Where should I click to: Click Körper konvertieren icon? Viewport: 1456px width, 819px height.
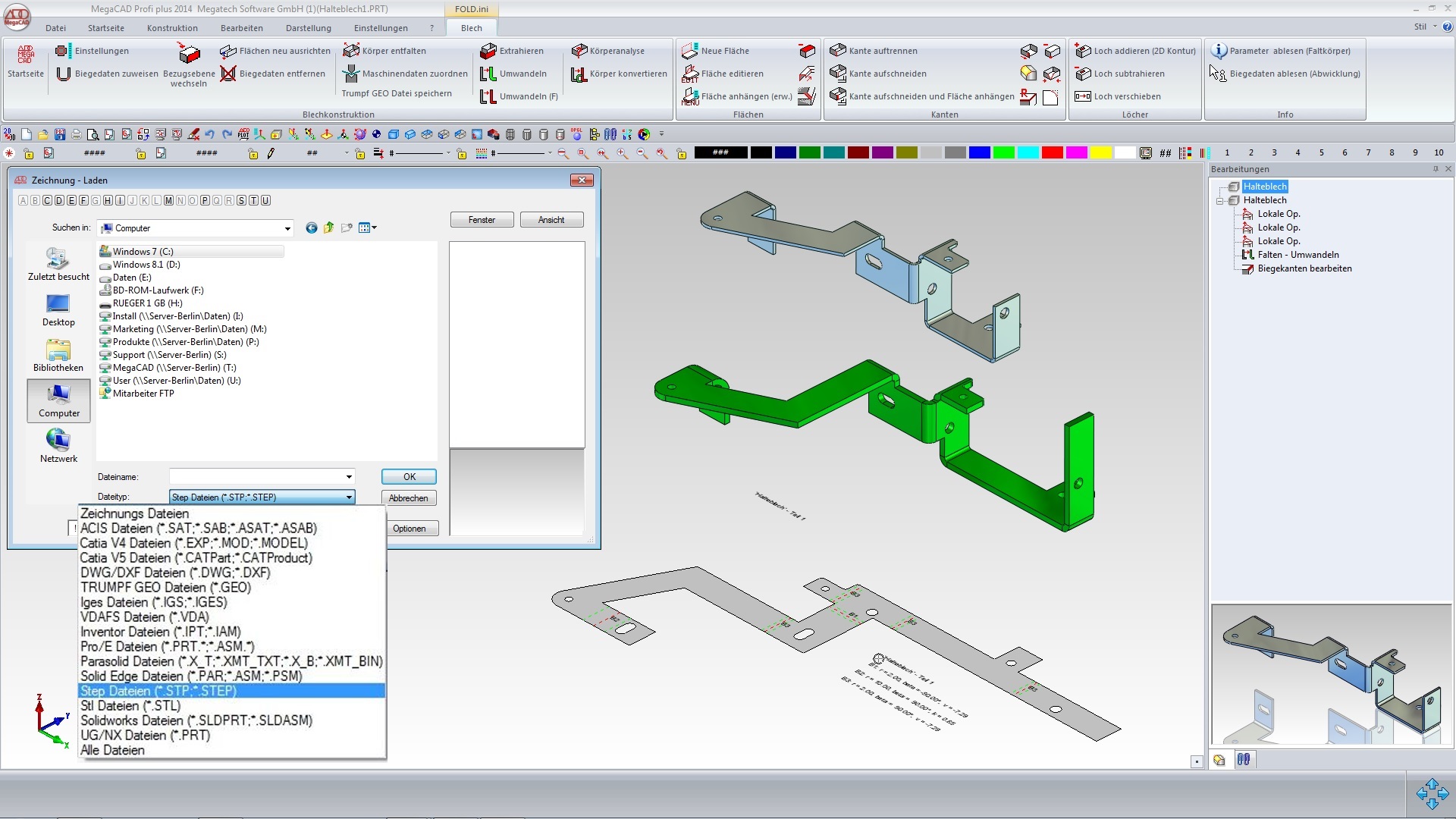(x=579, y=74)
